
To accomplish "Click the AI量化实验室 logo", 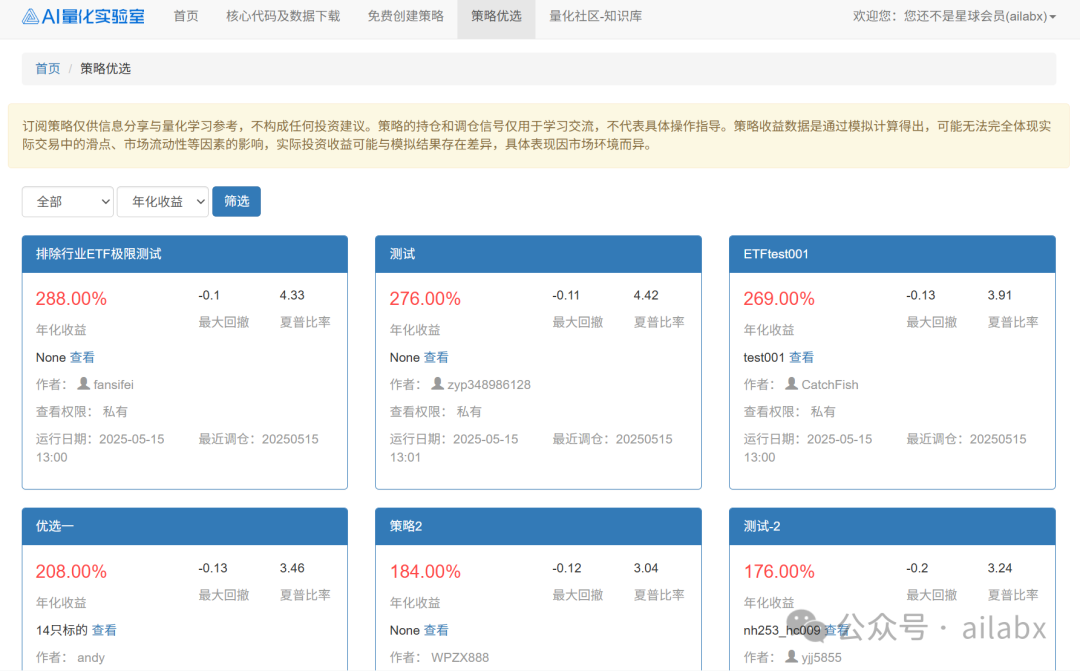I will click(83, 16).
